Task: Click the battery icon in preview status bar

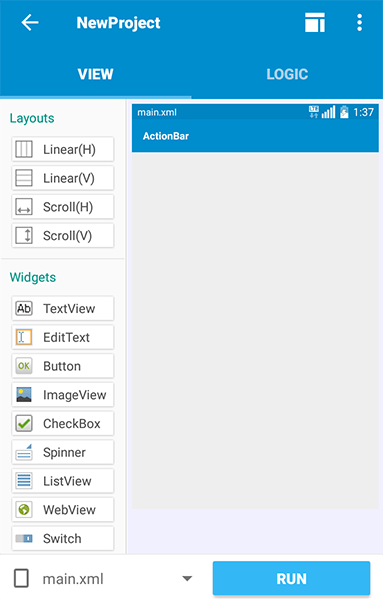Action: click(x=344, y=112)
